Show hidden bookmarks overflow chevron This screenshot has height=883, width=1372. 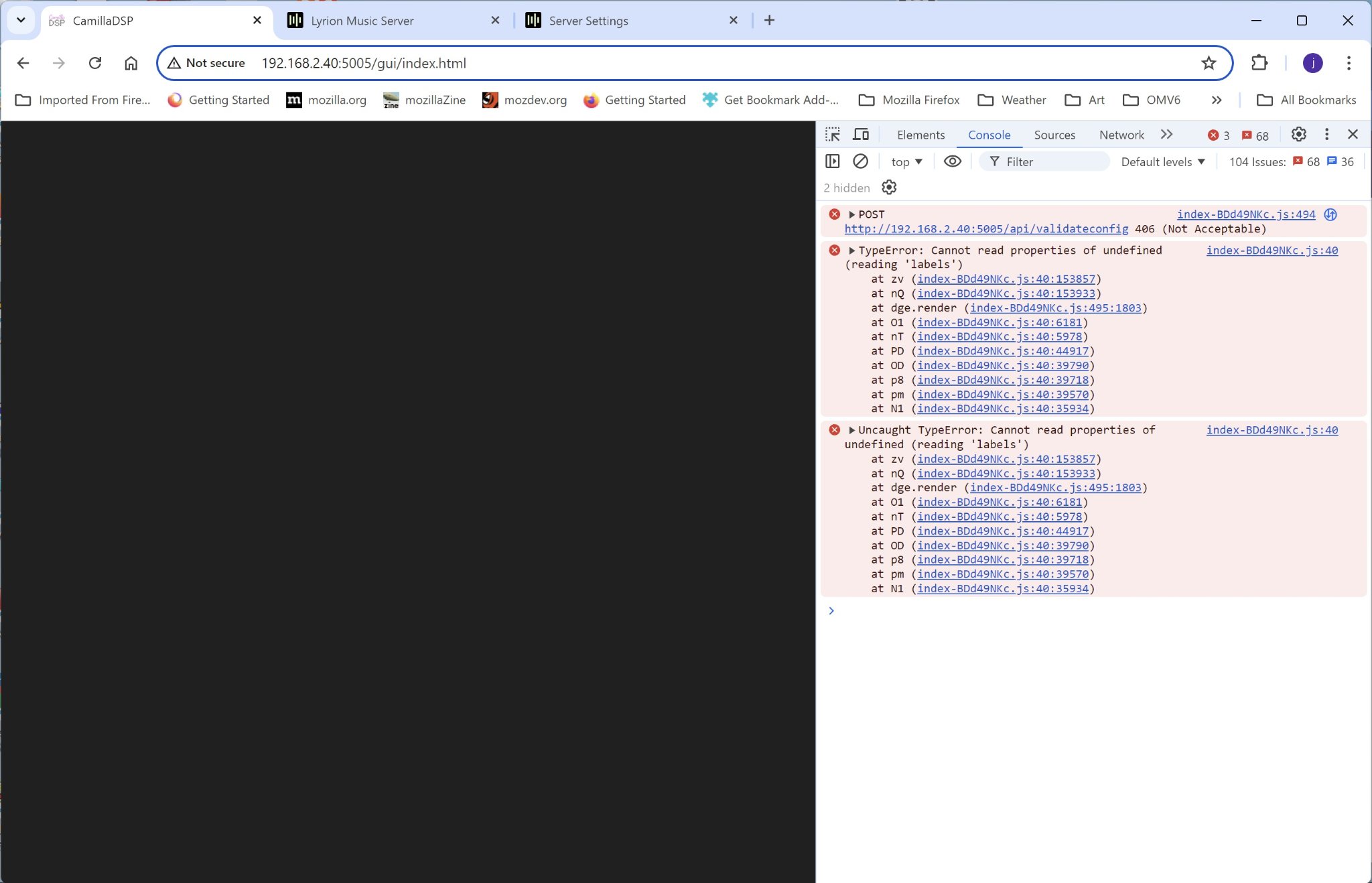point(1217,100)
